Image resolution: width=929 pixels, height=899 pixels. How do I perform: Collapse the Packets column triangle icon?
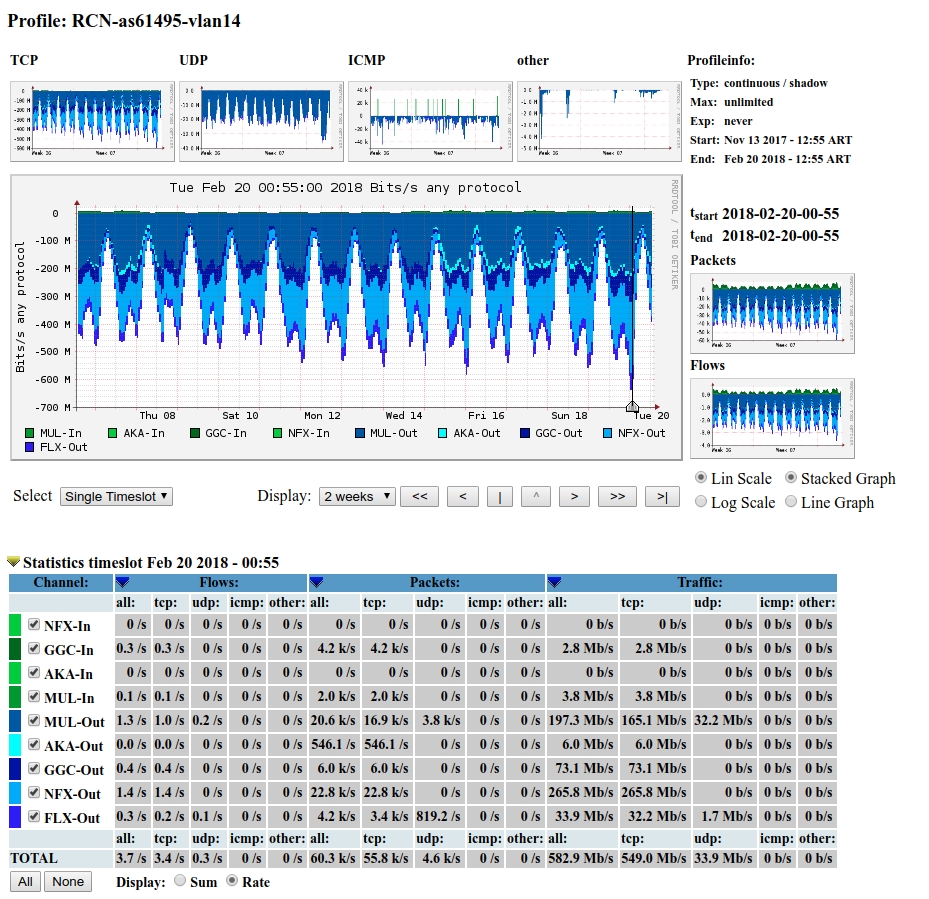point(316,582)
